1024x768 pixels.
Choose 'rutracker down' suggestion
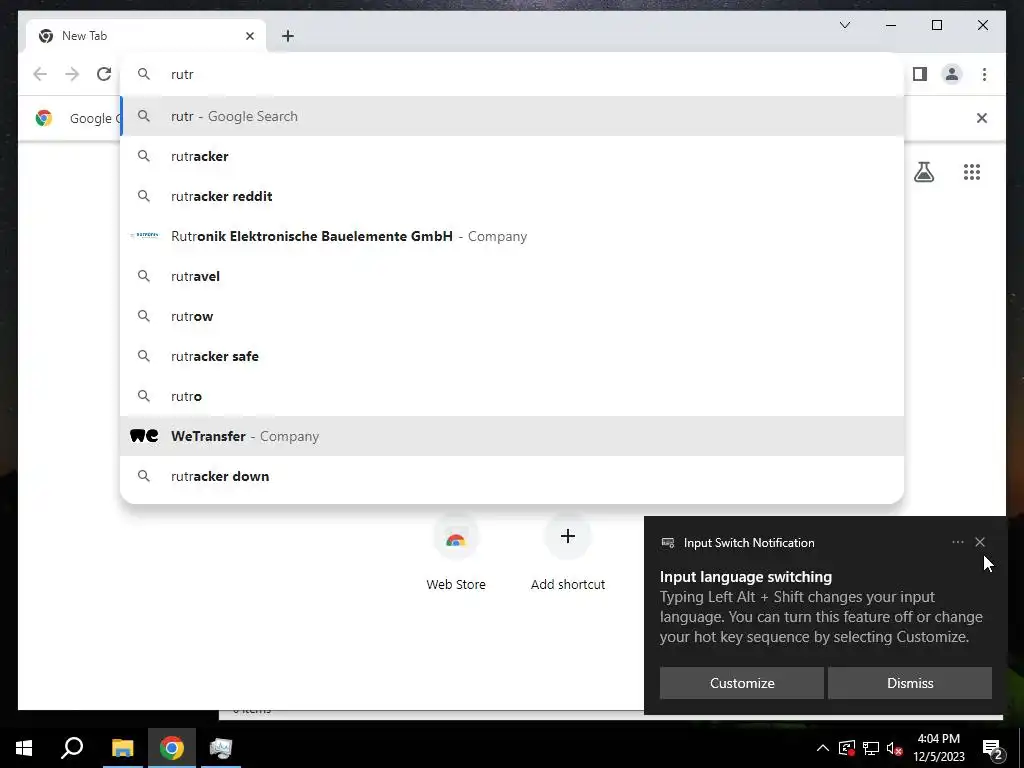(512, 476)
